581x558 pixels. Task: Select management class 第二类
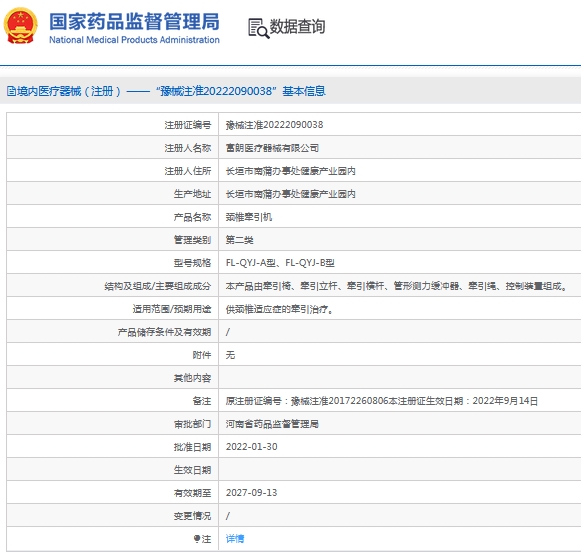(239, 240)
